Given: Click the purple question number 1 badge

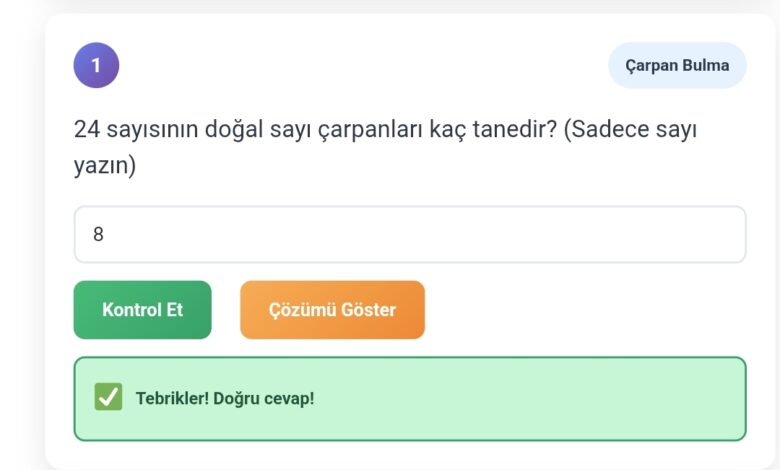Looking at the screenshot, I should (96, 65).
